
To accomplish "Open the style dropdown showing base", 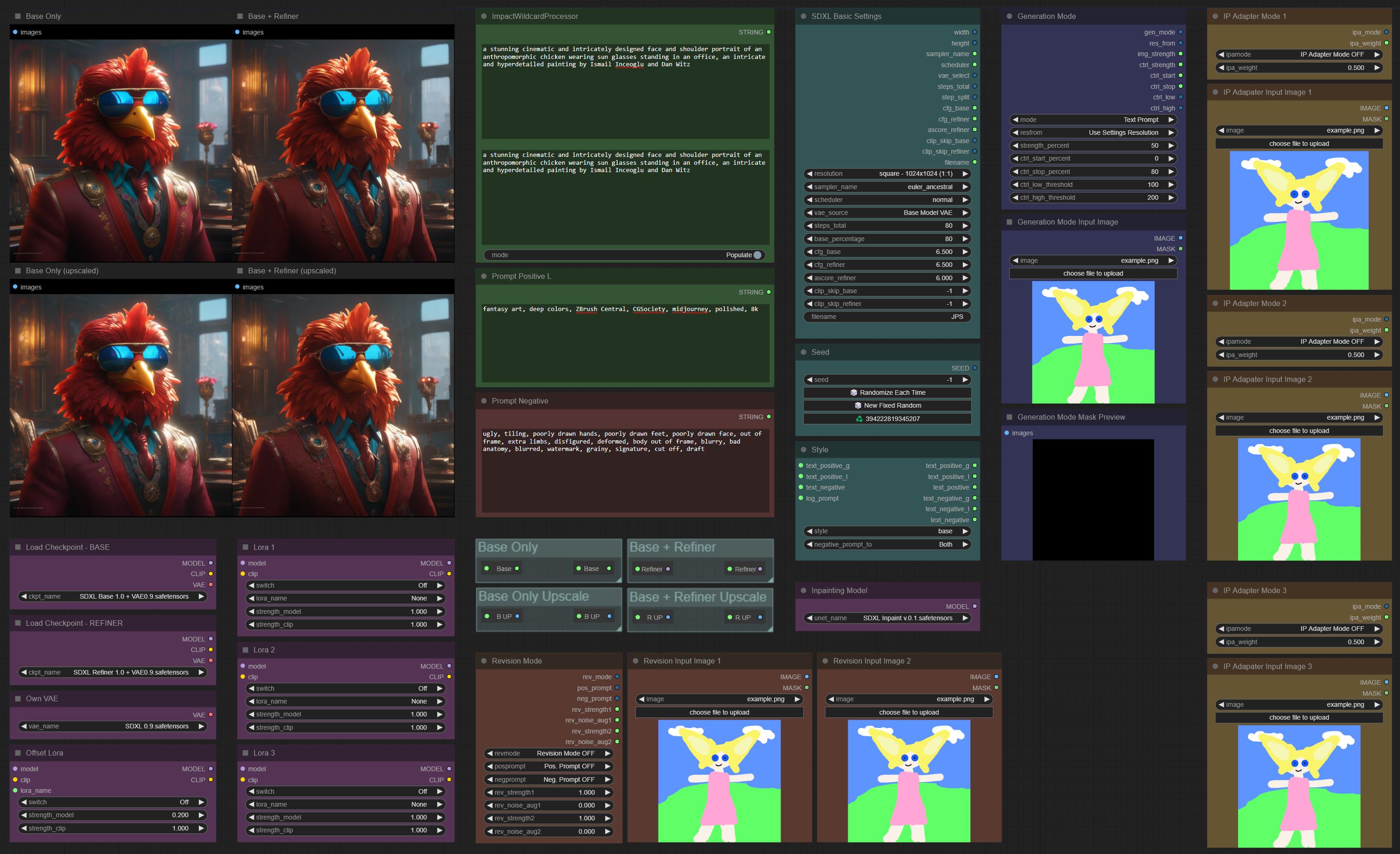I will tap(887, 531).
